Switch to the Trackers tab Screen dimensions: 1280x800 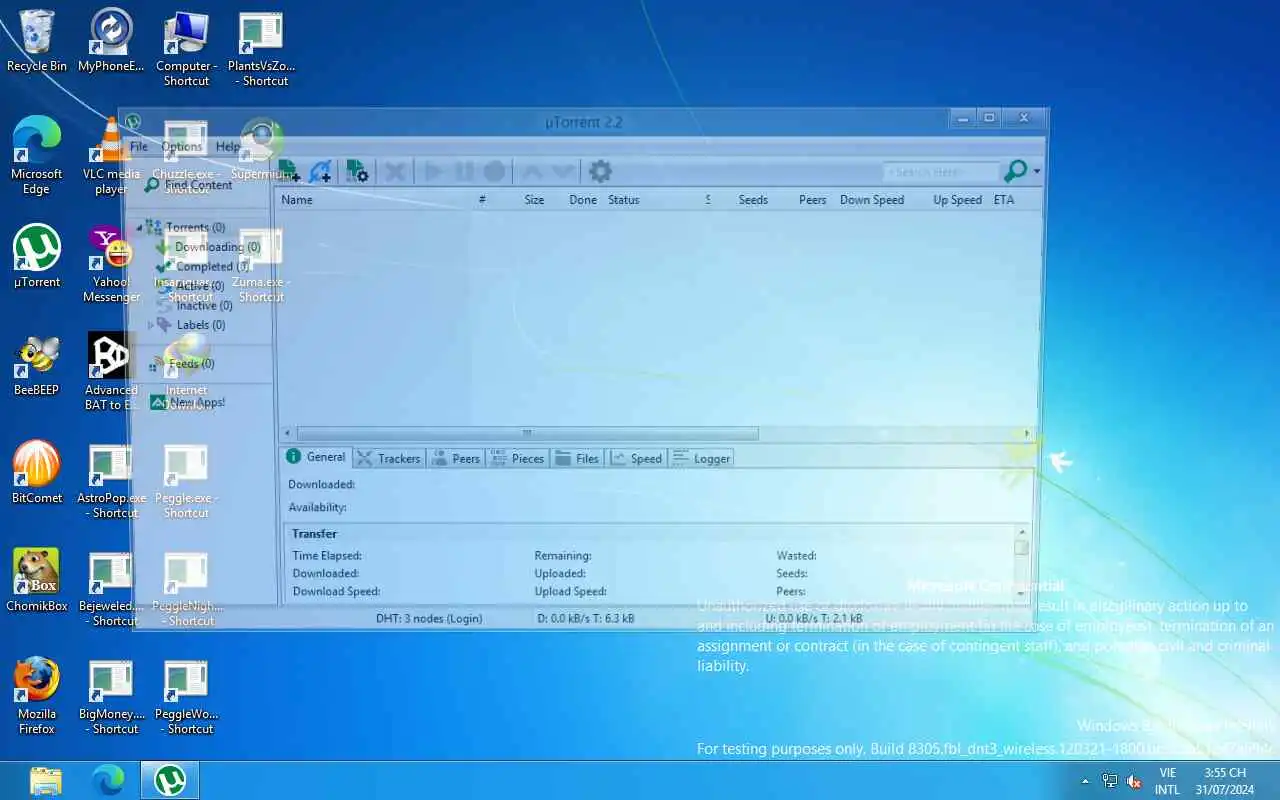[388, 458]
